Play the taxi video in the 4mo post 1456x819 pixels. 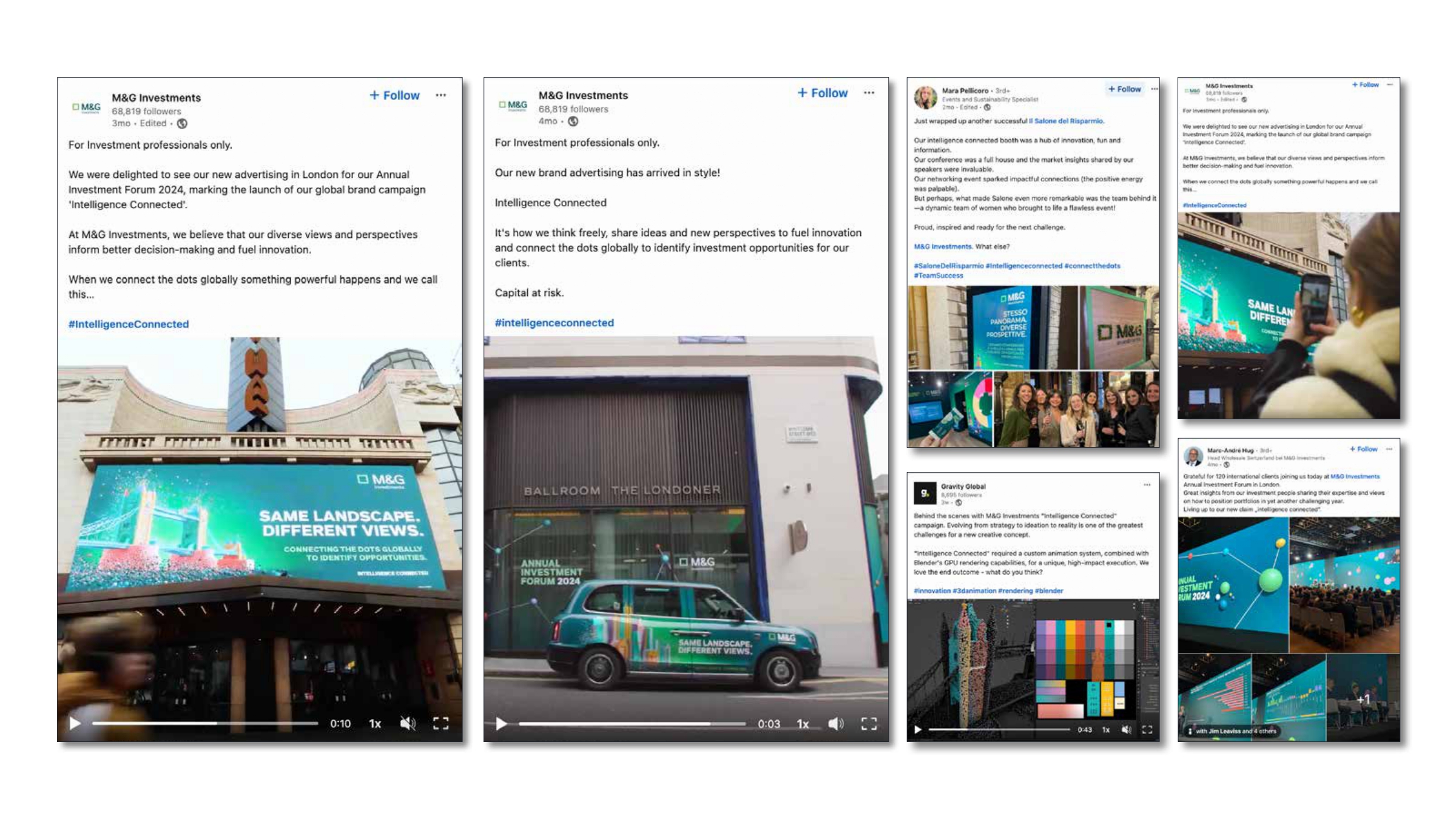pos(501,724)
